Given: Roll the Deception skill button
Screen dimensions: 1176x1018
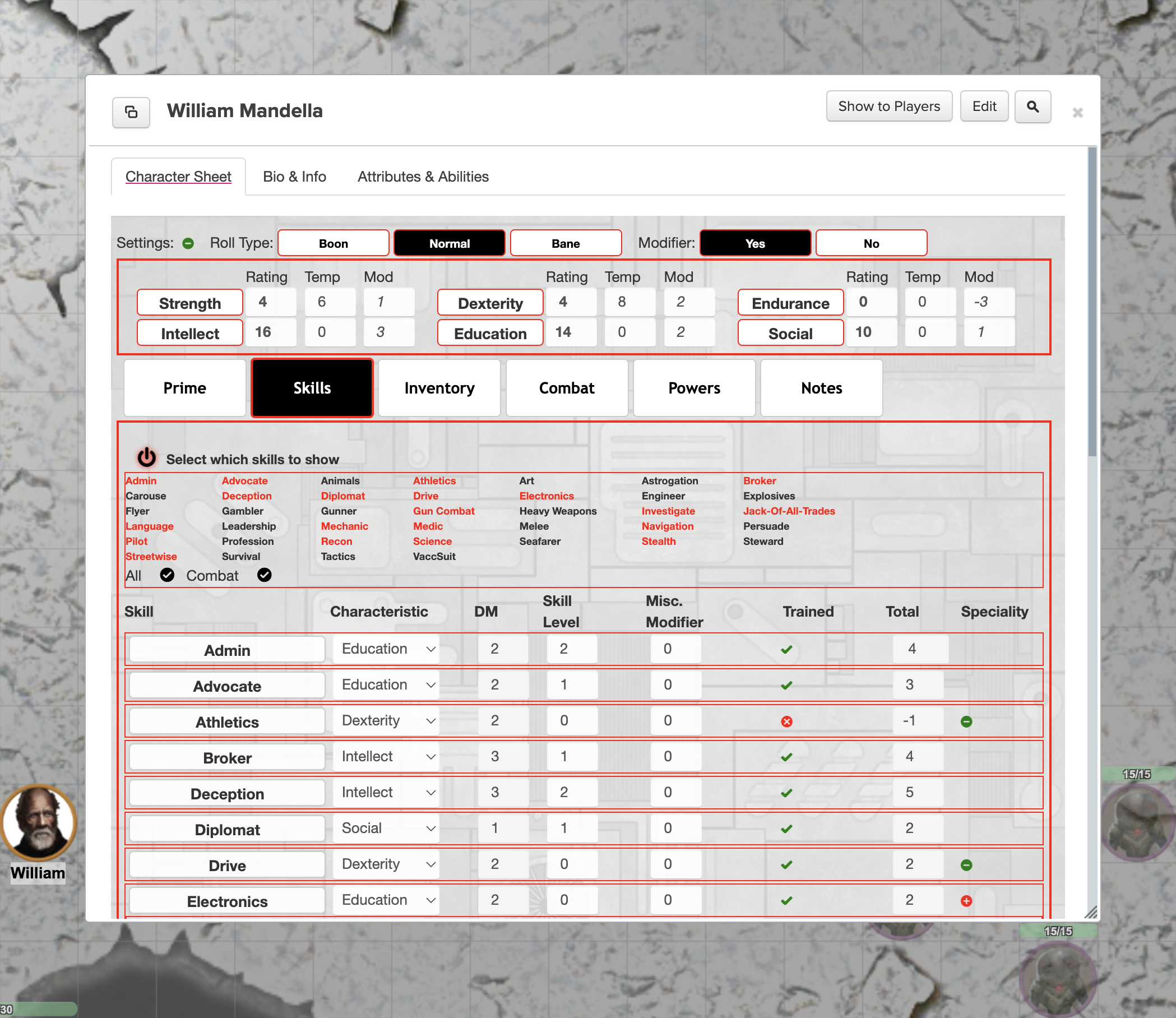Looking at the screenshot, I should point(227,794).
